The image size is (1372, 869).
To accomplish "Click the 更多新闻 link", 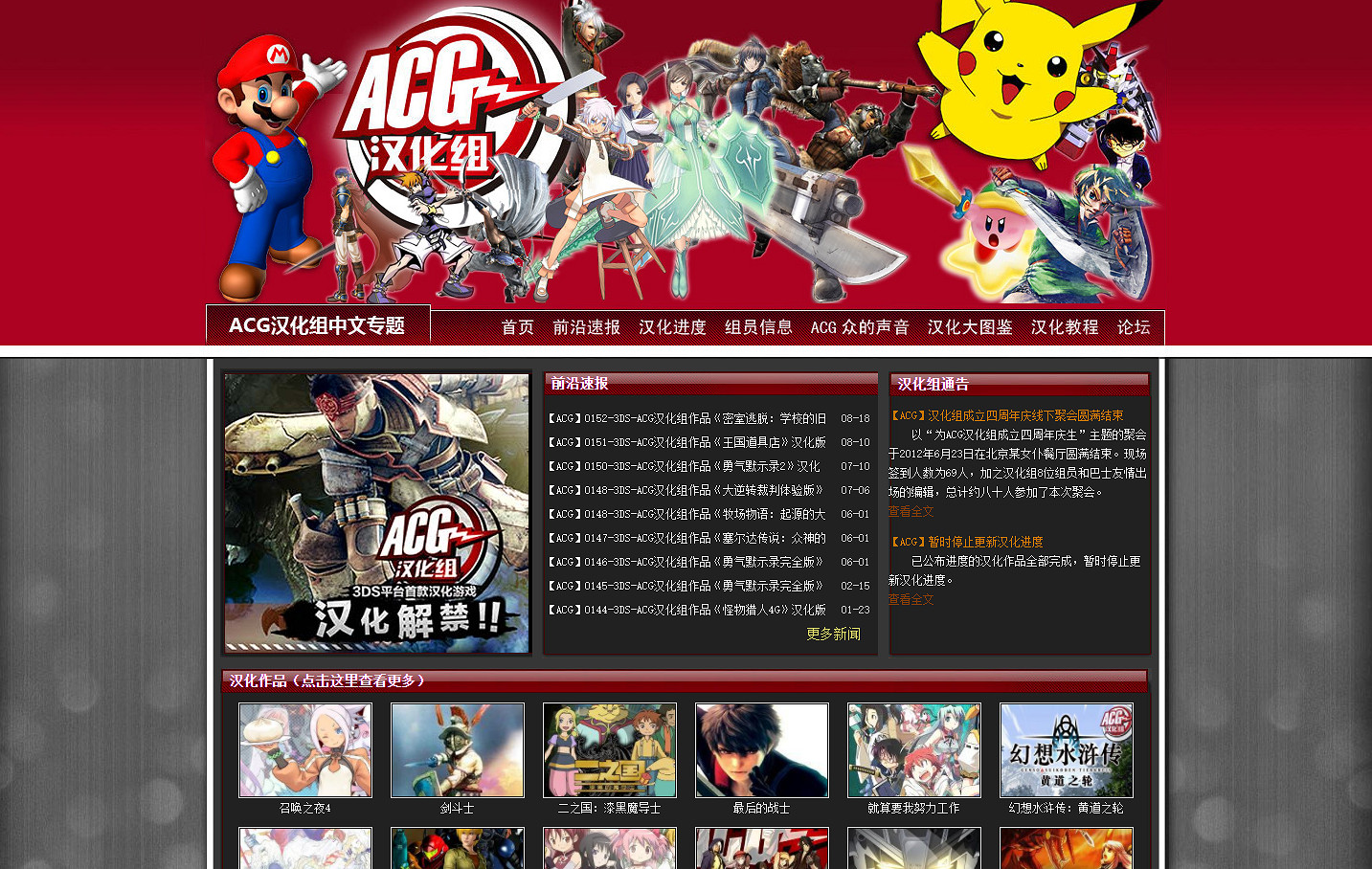I will pos(833,634).
